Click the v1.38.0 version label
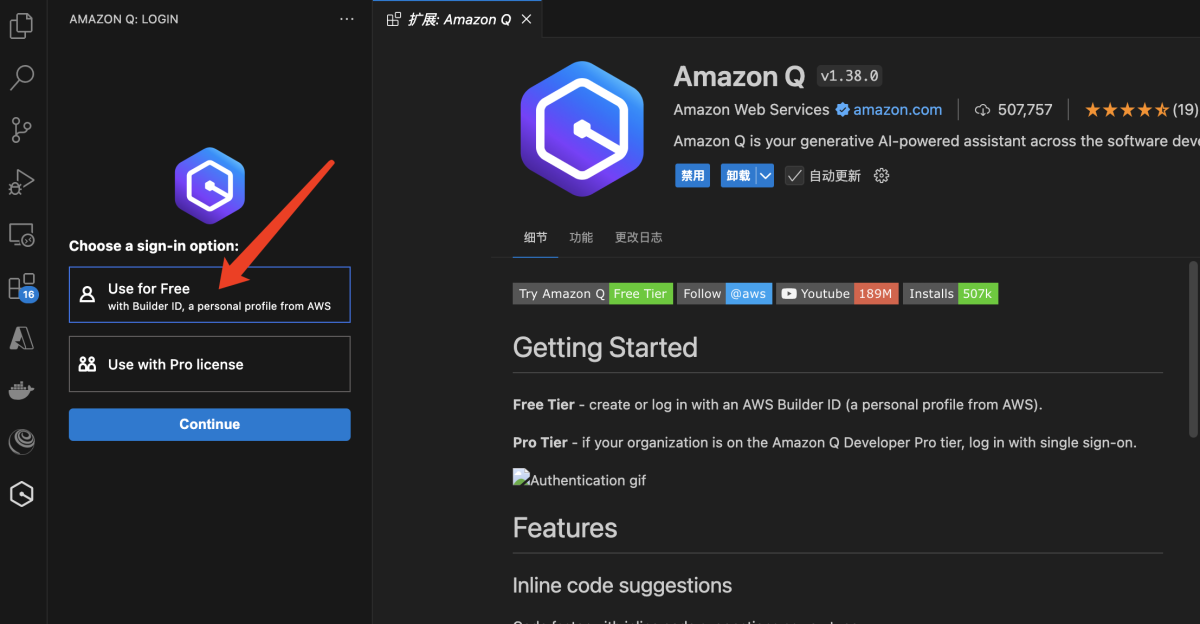This screenshot has width=1200, height=624. pos(850,76)
